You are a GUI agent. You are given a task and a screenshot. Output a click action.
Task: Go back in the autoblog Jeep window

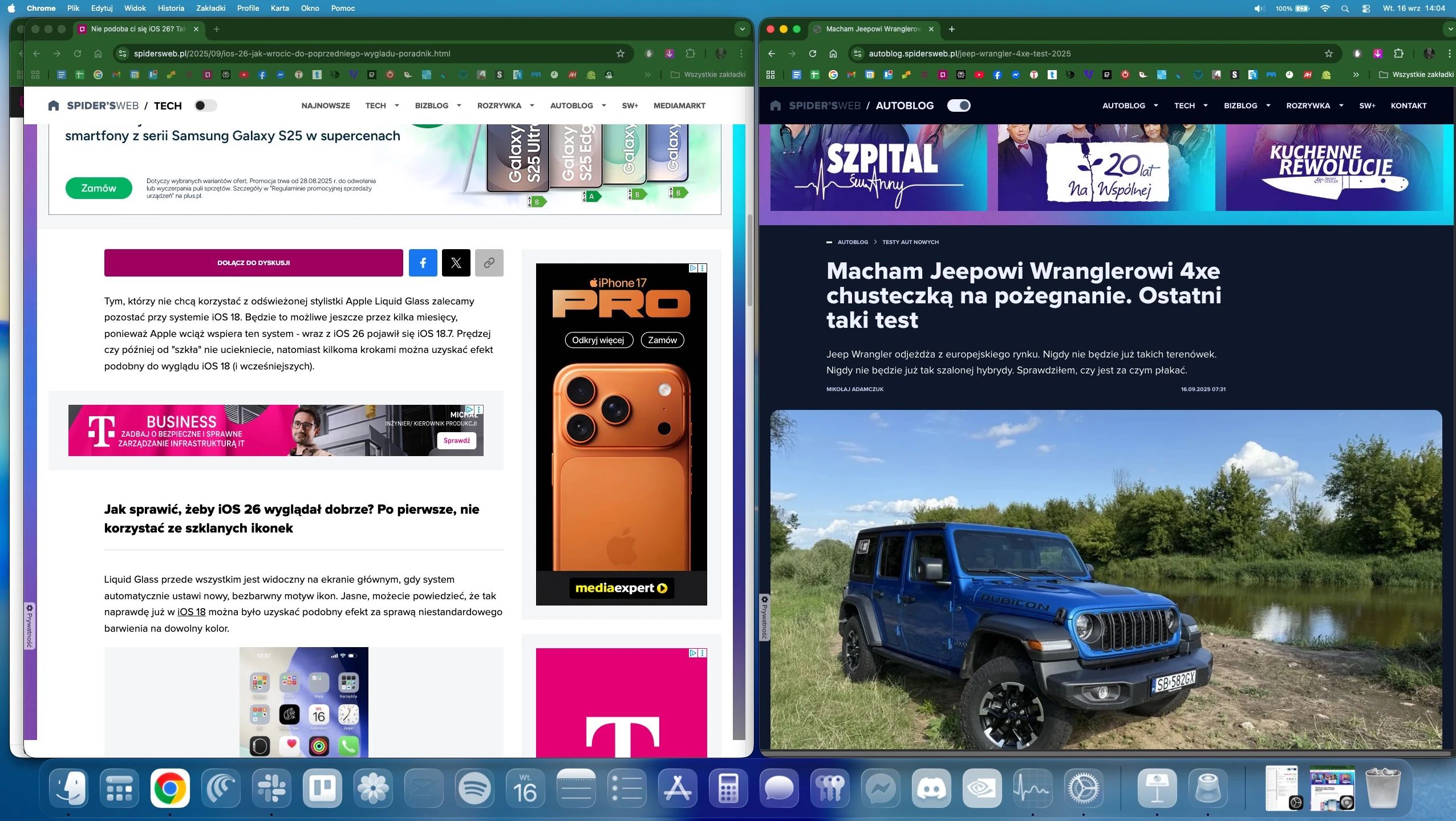click(x=772, y=54)
